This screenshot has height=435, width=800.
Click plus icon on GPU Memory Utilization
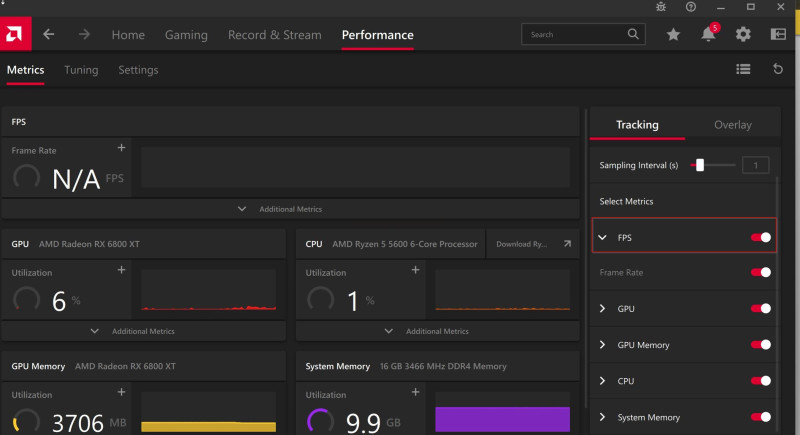pos(121,392)
